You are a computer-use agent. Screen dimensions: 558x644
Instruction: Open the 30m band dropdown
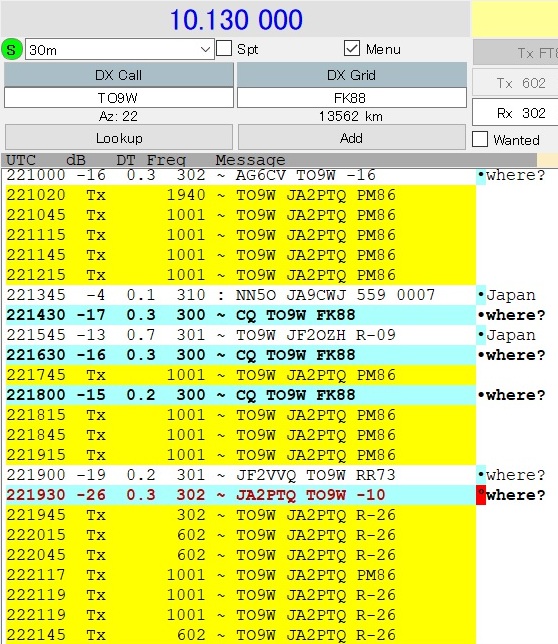(119, 50)
